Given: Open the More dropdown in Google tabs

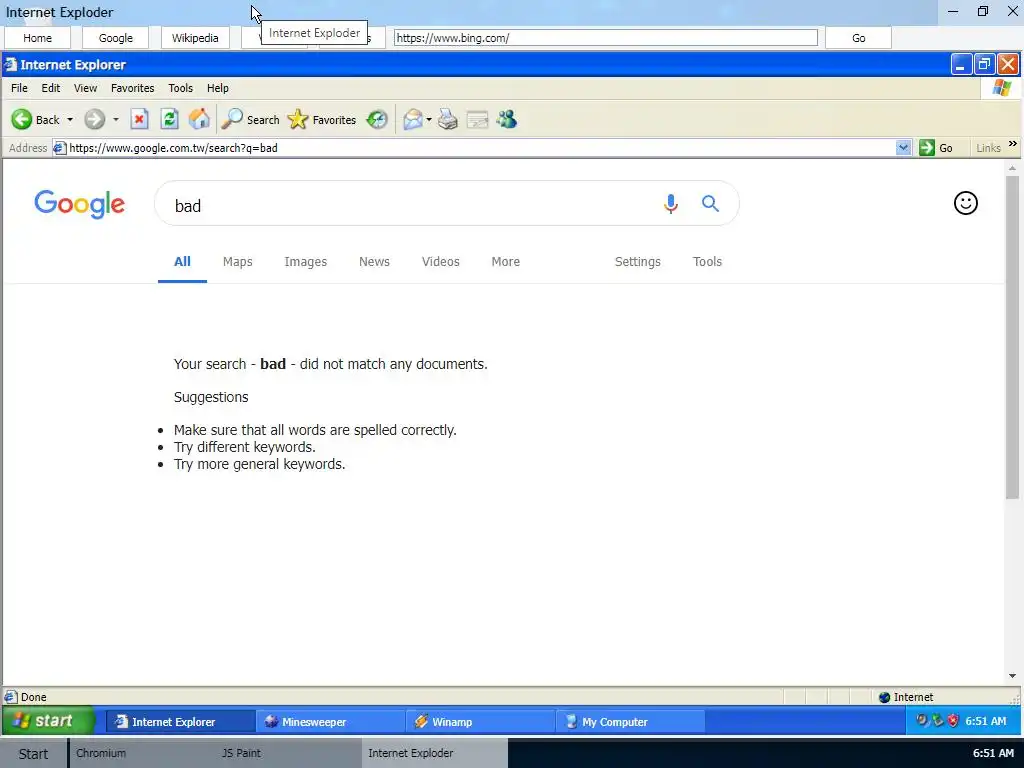Looking at the screenshot, I should tap(505, 261).
